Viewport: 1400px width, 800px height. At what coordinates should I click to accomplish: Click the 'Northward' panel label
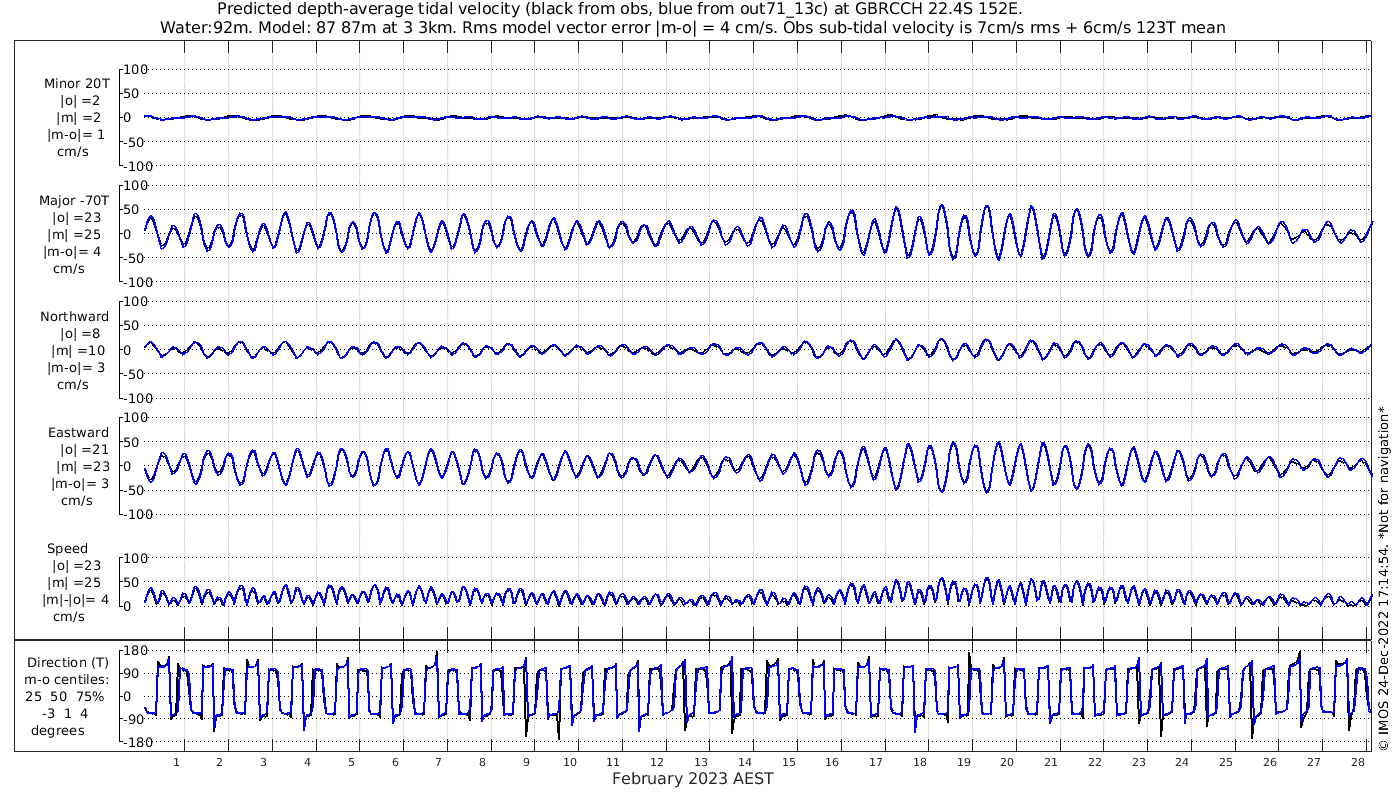(75, 316)
